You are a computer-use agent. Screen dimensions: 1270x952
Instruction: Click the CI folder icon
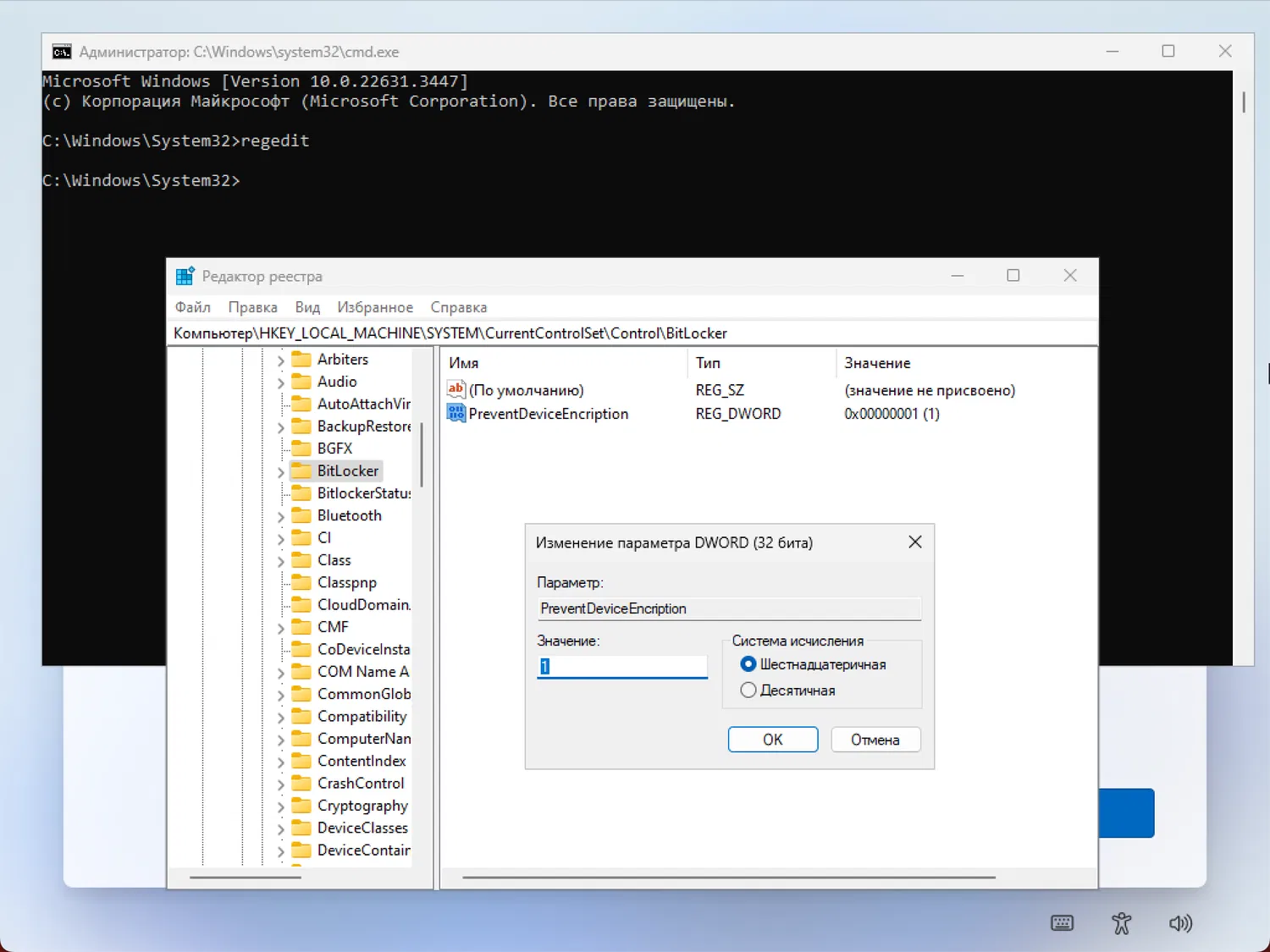pos(301,537)
